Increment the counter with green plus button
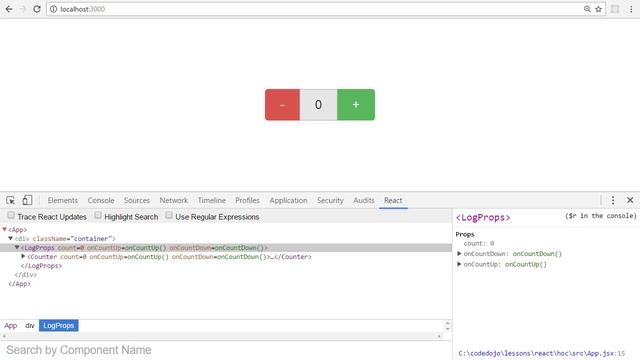Image resolution: width=640 pixels, height=360 pixels. pyautogui.click(x=356, y=105)
